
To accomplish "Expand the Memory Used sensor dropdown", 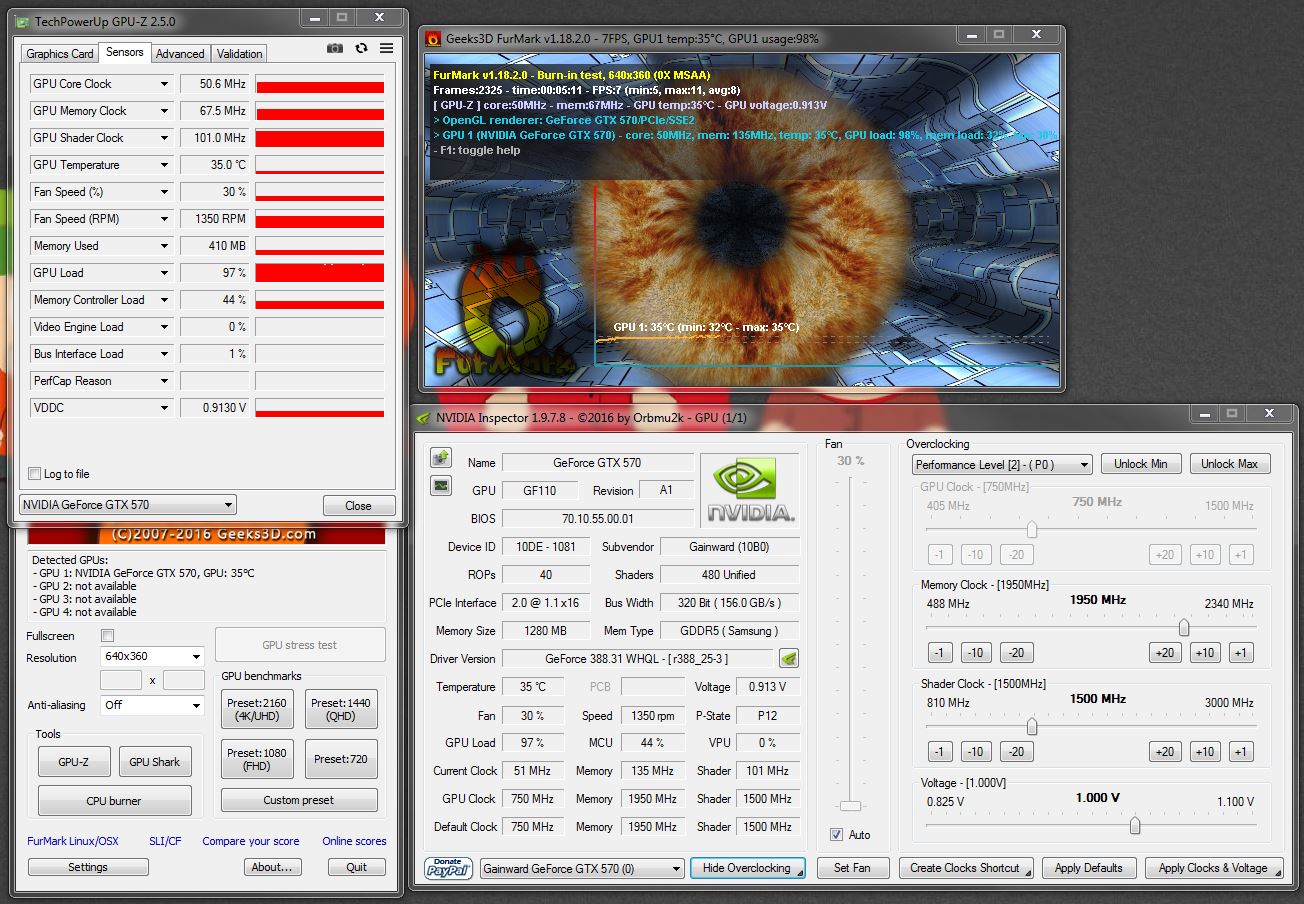I will coord(164,246).
